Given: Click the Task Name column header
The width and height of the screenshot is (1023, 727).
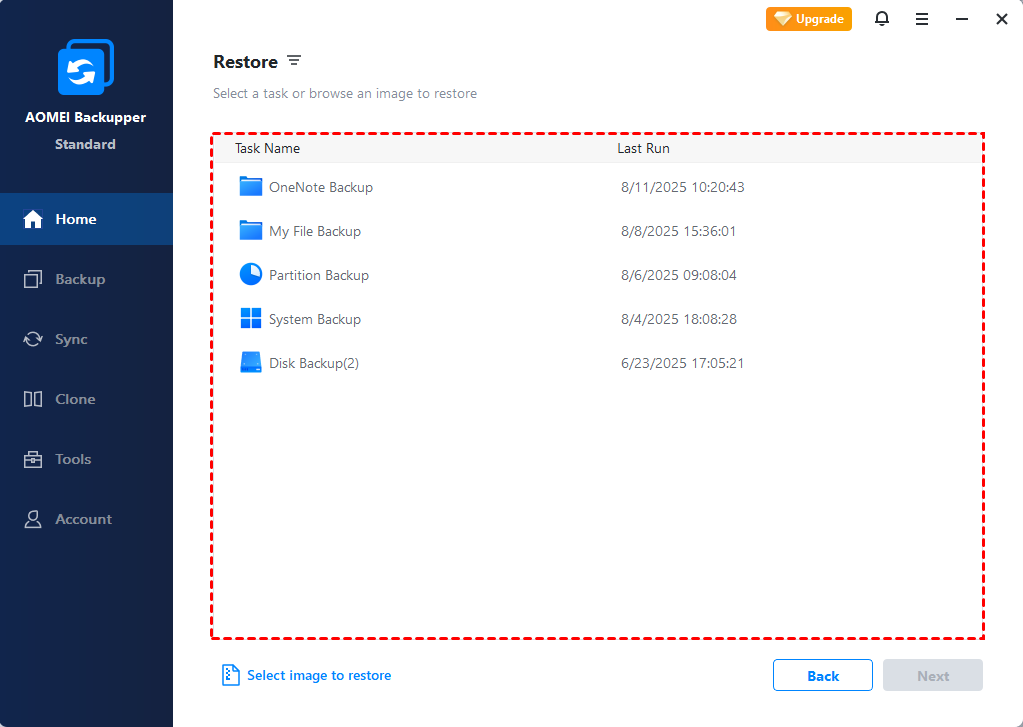Looking at the screenshot, I should pos(267,148).
